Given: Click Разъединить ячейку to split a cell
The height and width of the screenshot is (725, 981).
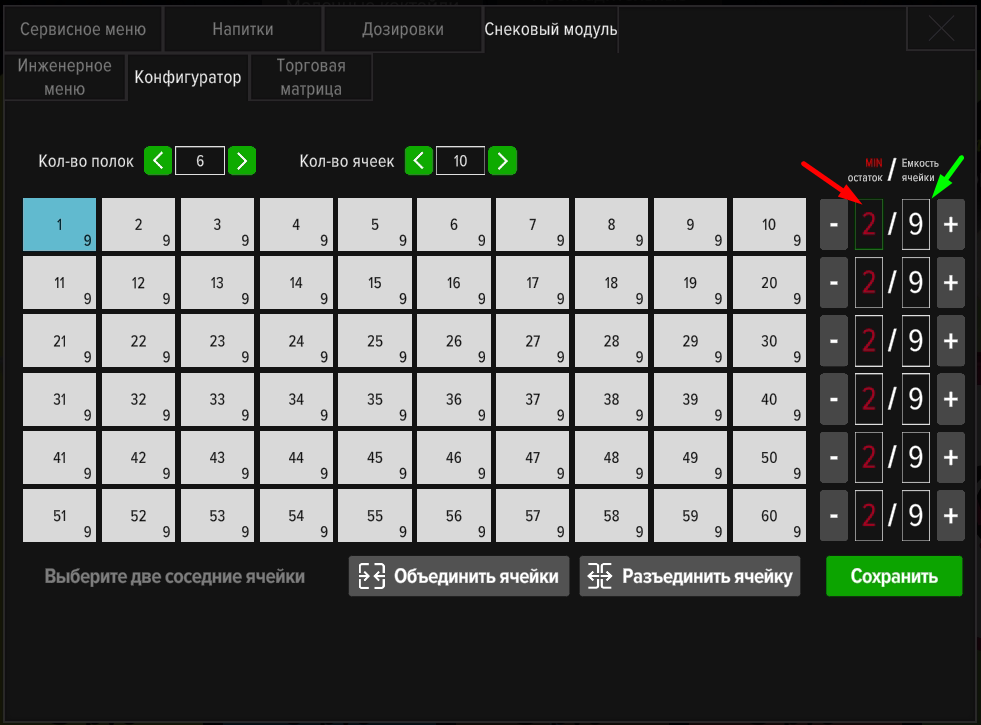Looking at the screenshot, I should (689, 576).
